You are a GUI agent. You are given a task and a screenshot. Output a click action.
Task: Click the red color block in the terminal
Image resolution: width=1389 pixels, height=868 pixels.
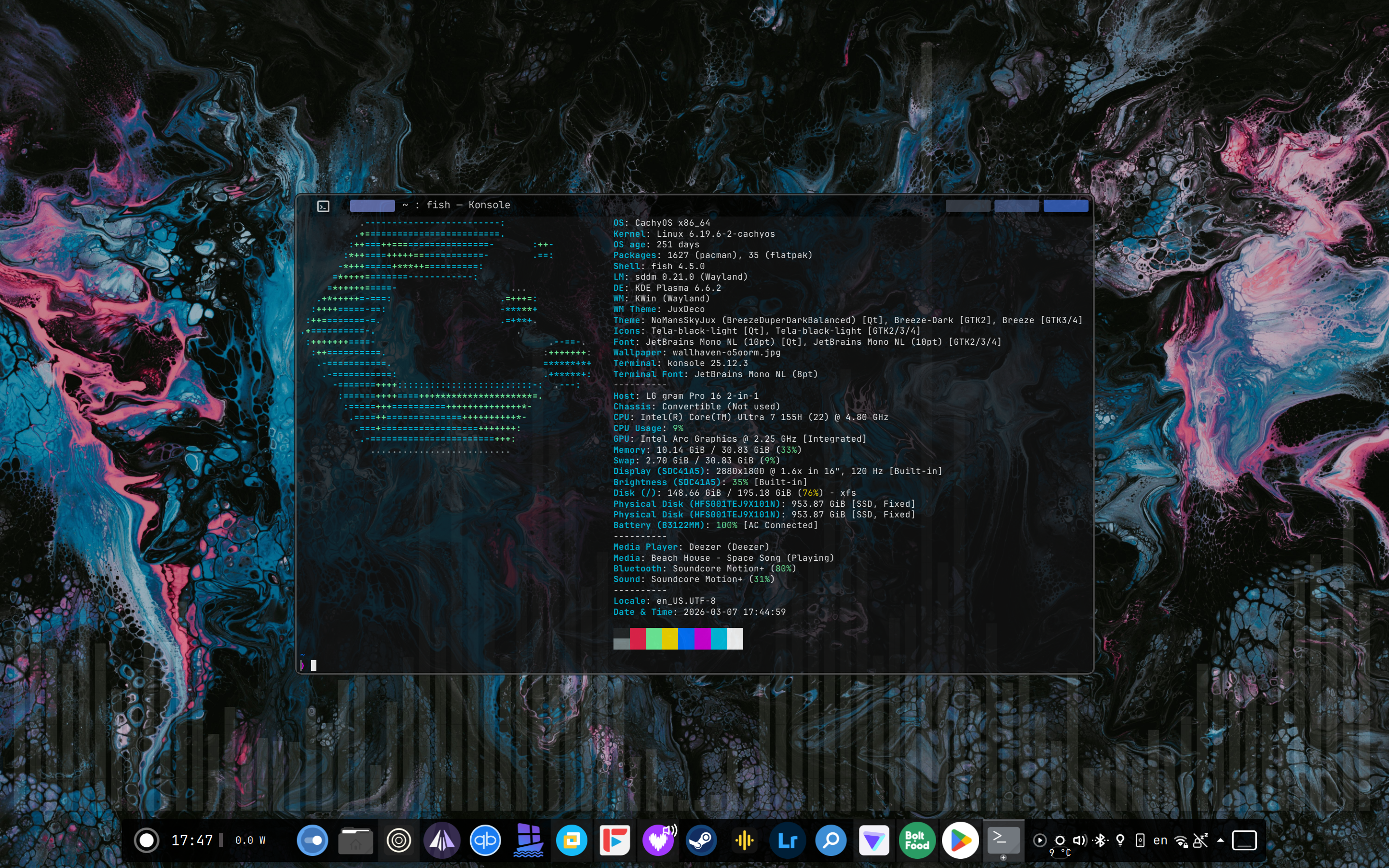637,638
